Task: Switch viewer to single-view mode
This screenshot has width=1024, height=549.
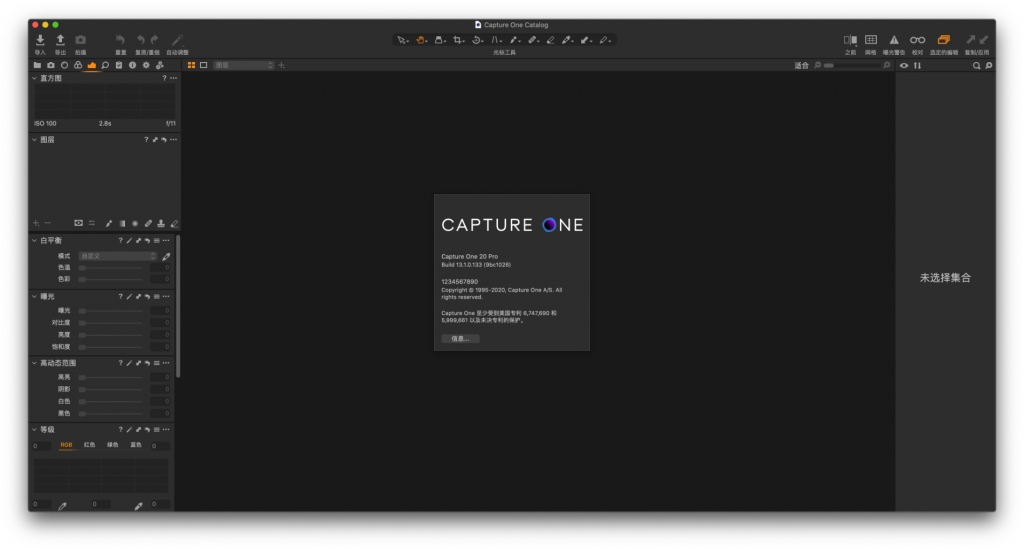Action: [204, 65]
